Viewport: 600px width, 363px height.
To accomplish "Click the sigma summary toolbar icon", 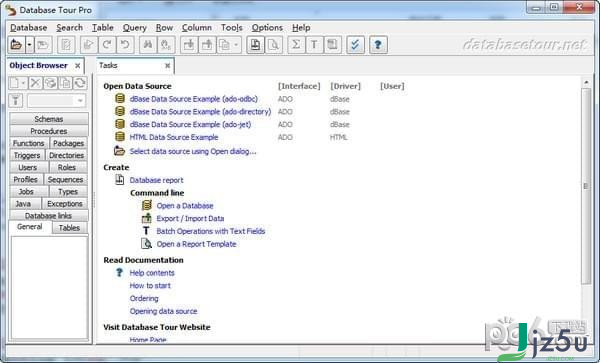I will (x=296, y=45).
